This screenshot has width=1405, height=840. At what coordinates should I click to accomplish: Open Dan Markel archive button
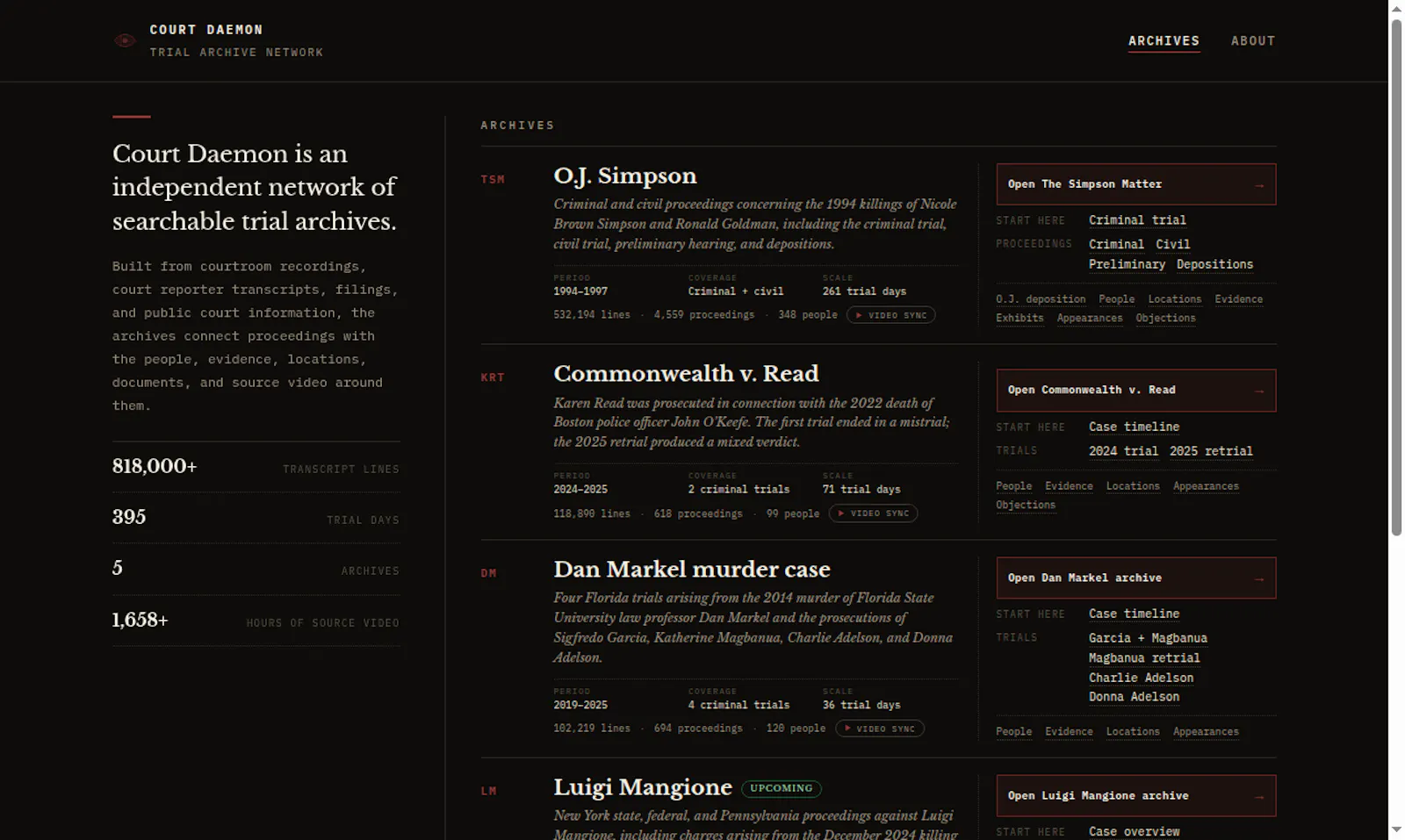pos(1135,578)
